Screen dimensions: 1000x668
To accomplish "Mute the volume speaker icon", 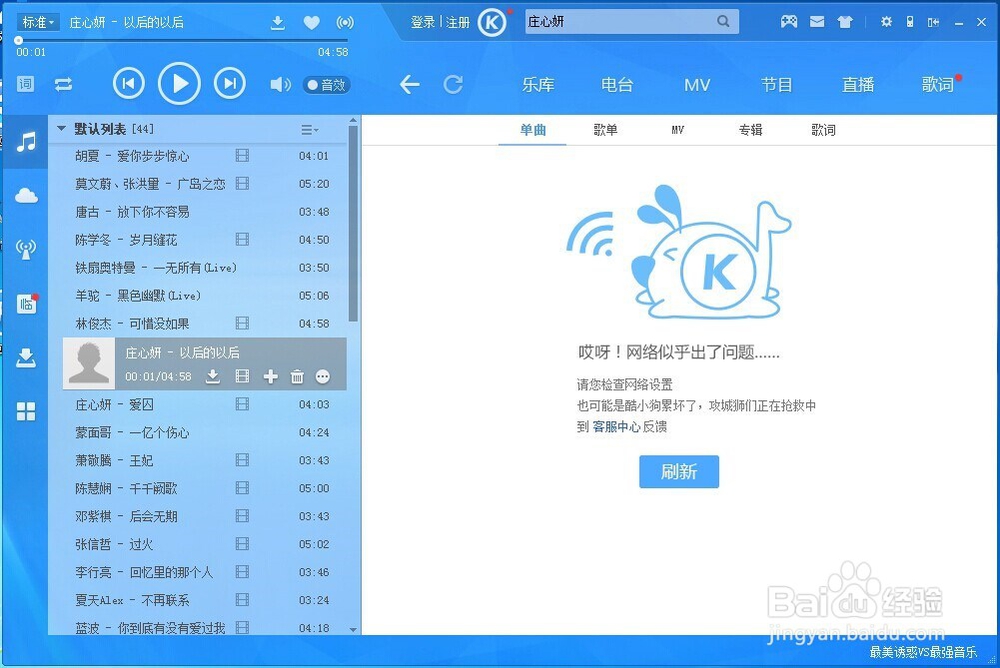I will coord(280,84).
